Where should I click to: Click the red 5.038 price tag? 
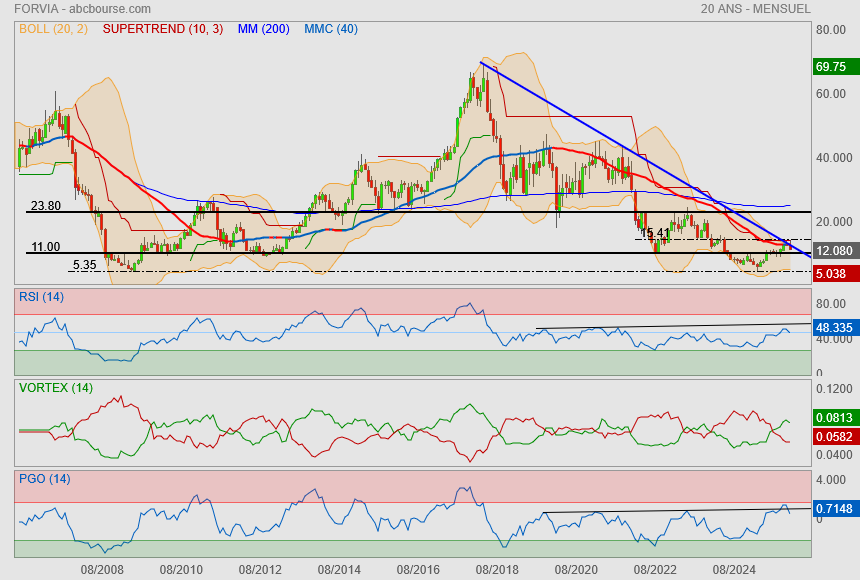coord(832,273)
